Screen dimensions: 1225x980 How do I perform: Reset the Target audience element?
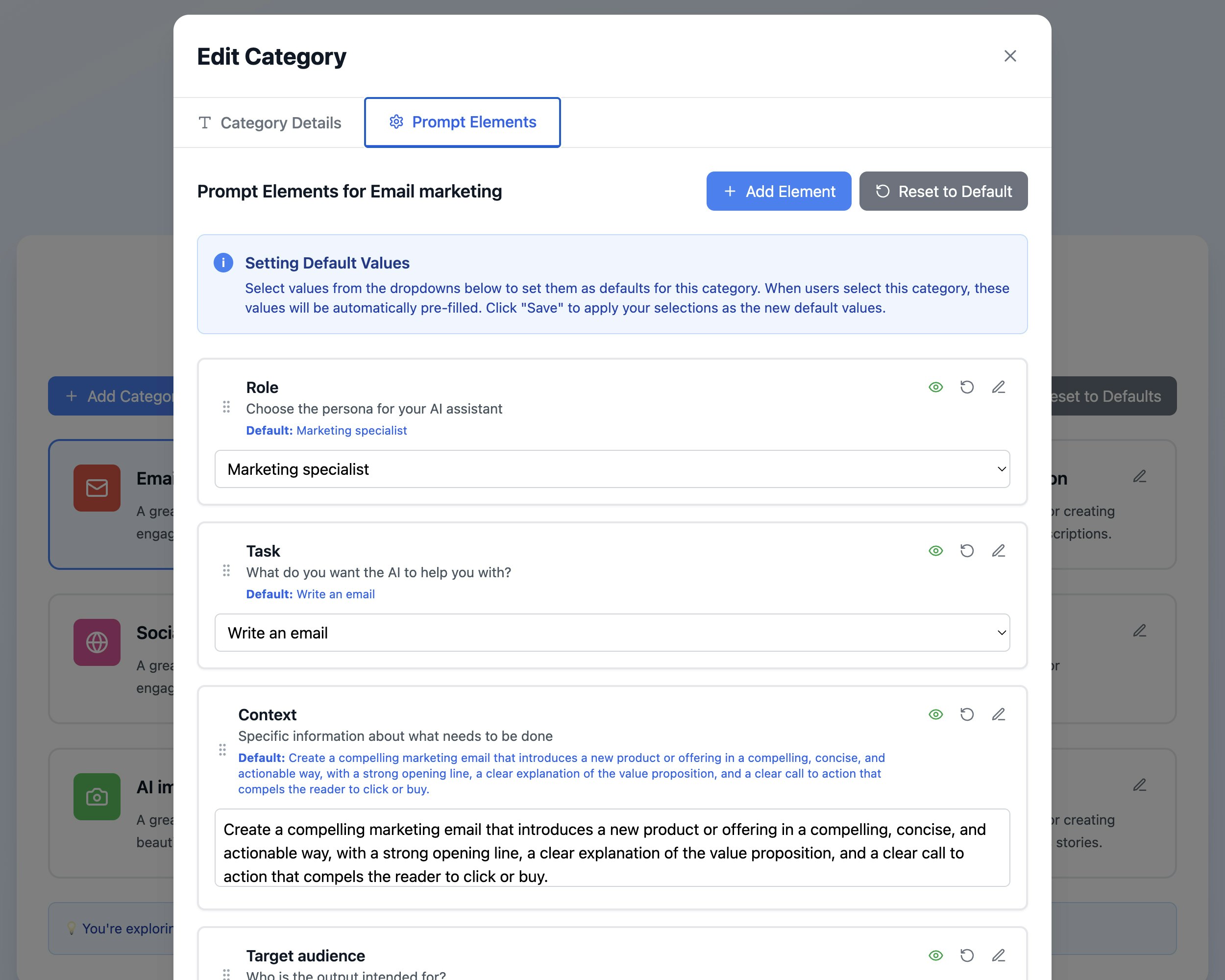[x=967, y=955]
